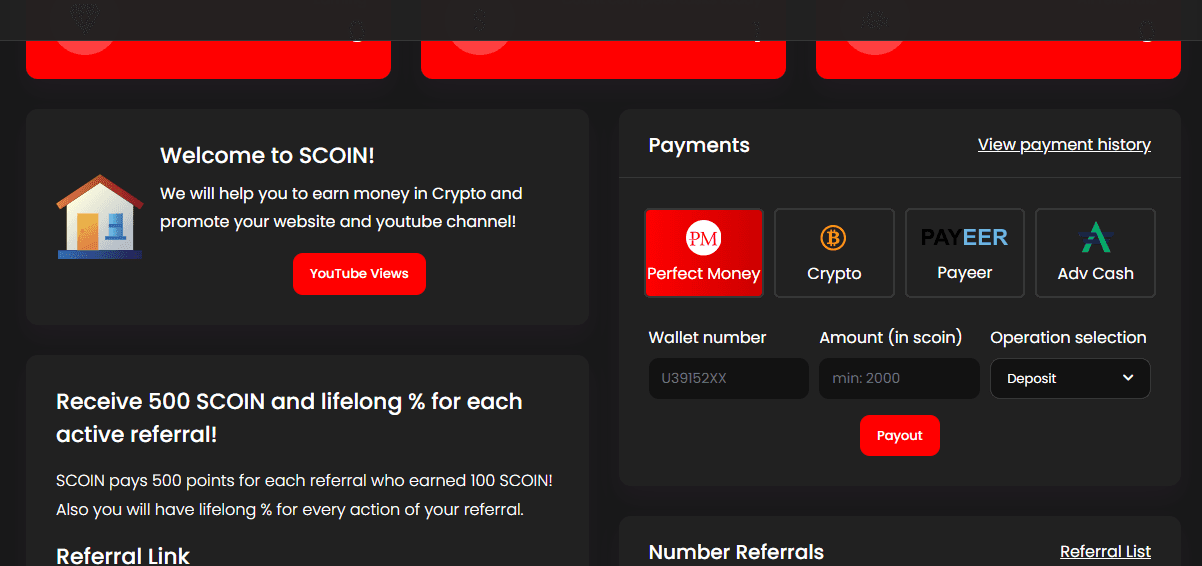Click the Welcome to SCOIN heading
1202x566 pixels.
267,155
